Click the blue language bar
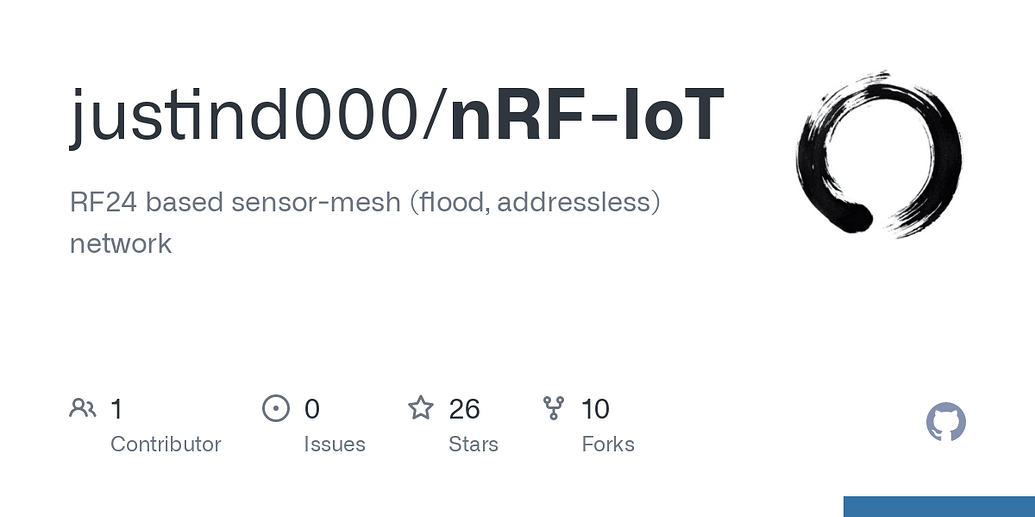The height and width of the screenshot is (517, 1035). pyautogui.click(x=938, y=506)
